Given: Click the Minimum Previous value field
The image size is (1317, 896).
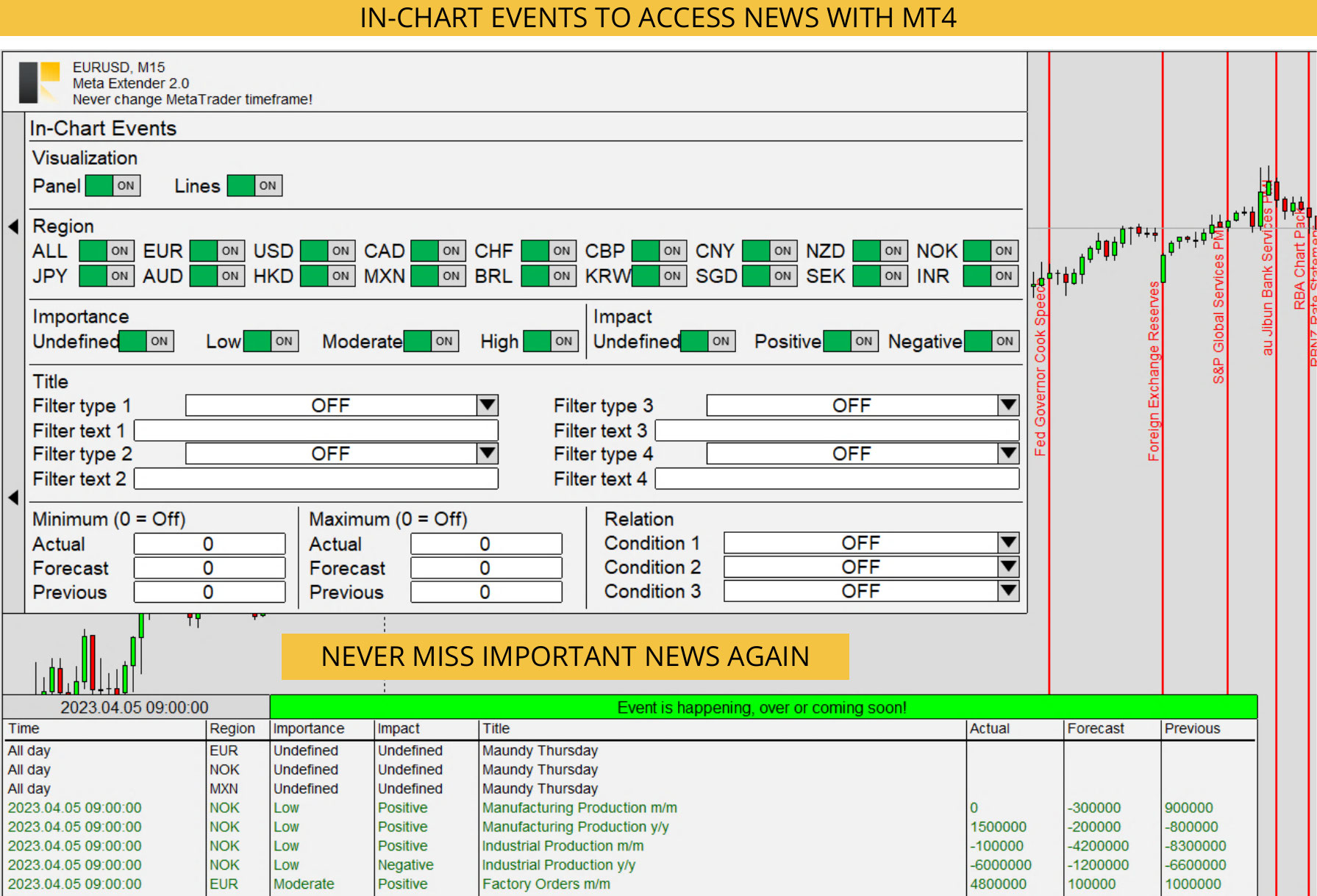Looking at the screenshot, I should coord(210,592).
